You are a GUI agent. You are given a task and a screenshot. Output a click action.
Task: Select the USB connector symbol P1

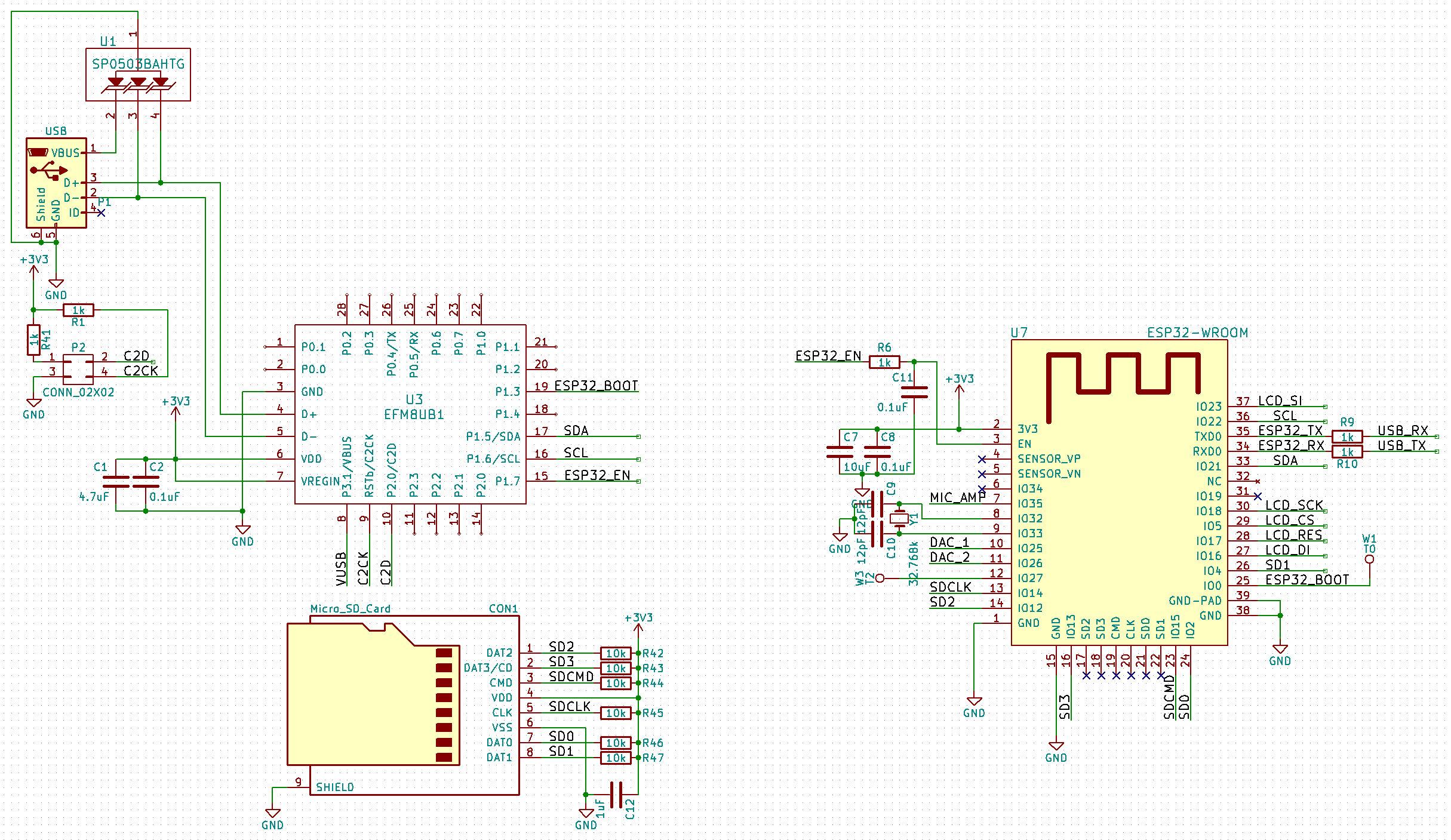pos(56,183)
